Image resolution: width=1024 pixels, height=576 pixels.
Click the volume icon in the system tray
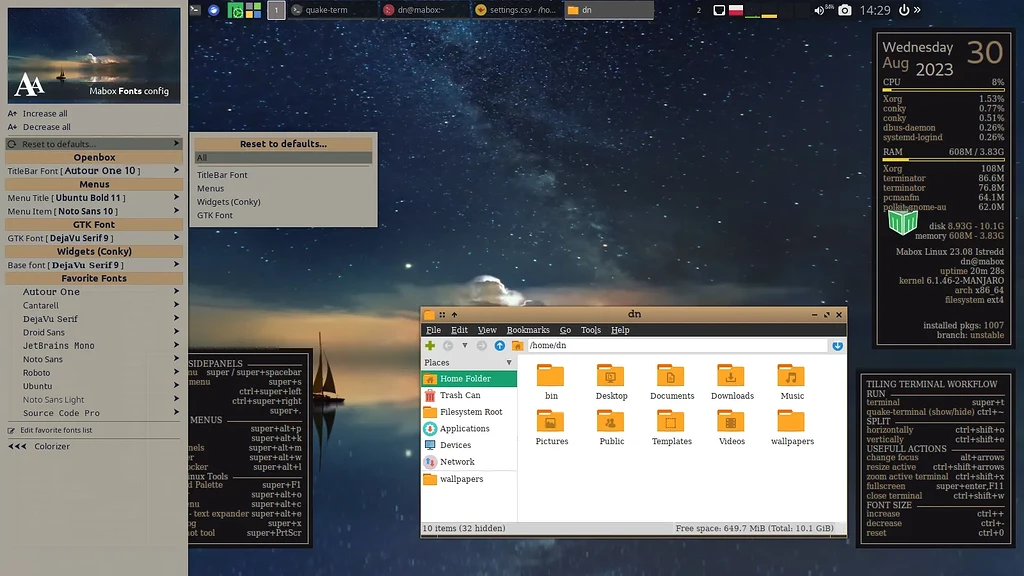[x=817, y=10]
